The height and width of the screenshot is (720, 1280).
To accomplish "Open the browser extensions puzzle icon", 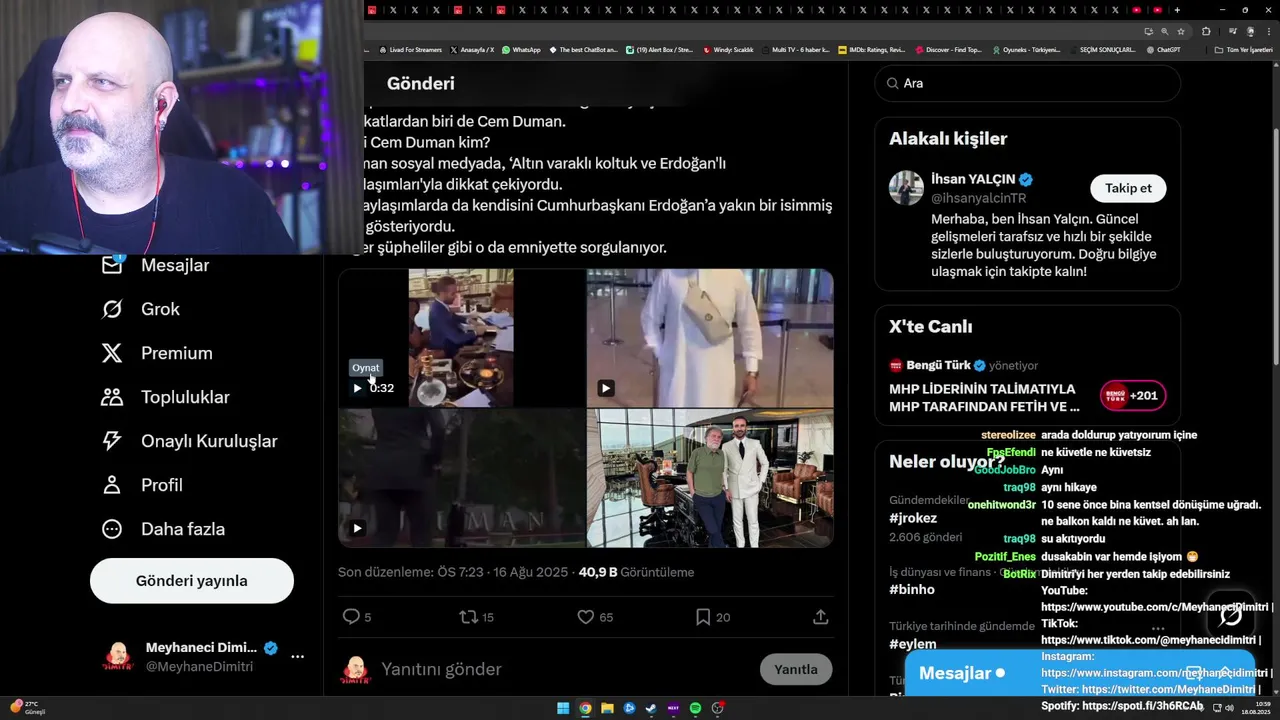I will click(1206, 31).
